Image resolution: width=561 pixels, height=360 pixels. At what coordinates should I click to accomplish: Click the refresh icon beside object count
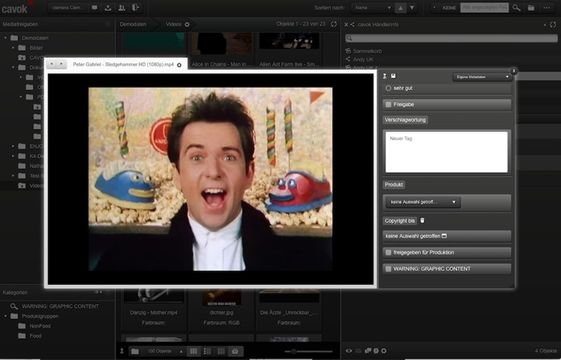click(333, 24)
